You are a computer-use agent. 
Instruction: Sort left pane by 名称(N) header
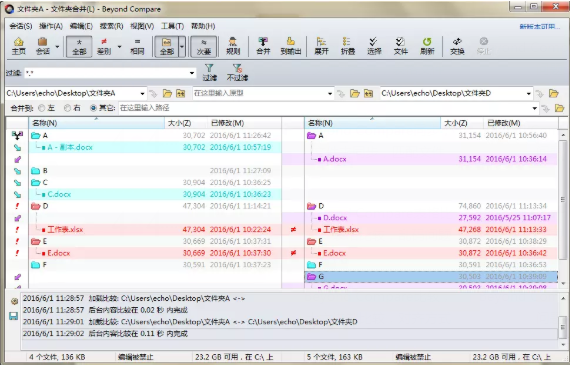tap(96, 123)
